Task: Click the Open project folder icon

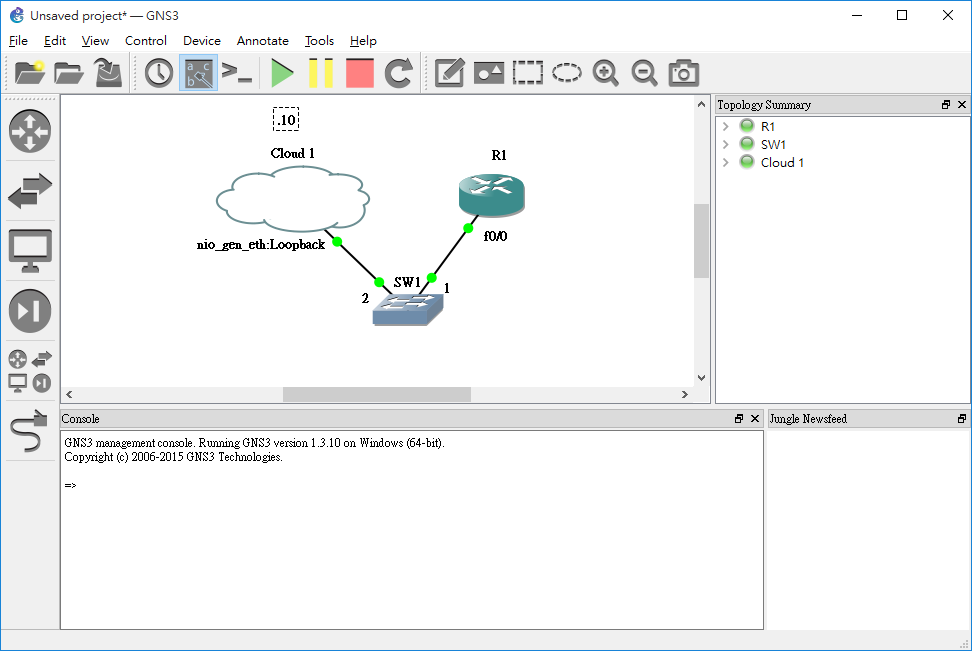Action: pos(68,73)
